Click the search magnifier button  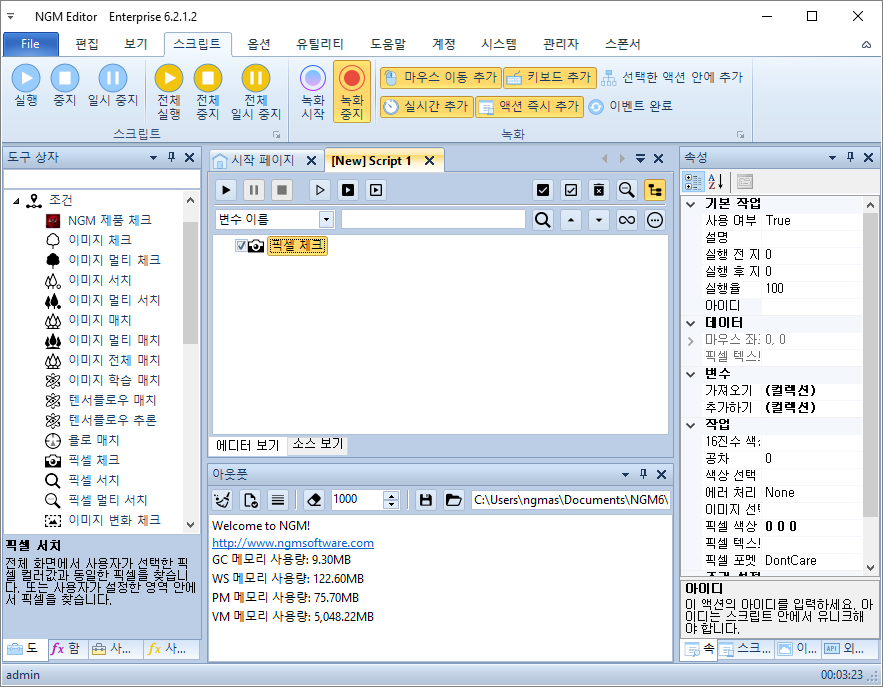click(x=543, y=220)
